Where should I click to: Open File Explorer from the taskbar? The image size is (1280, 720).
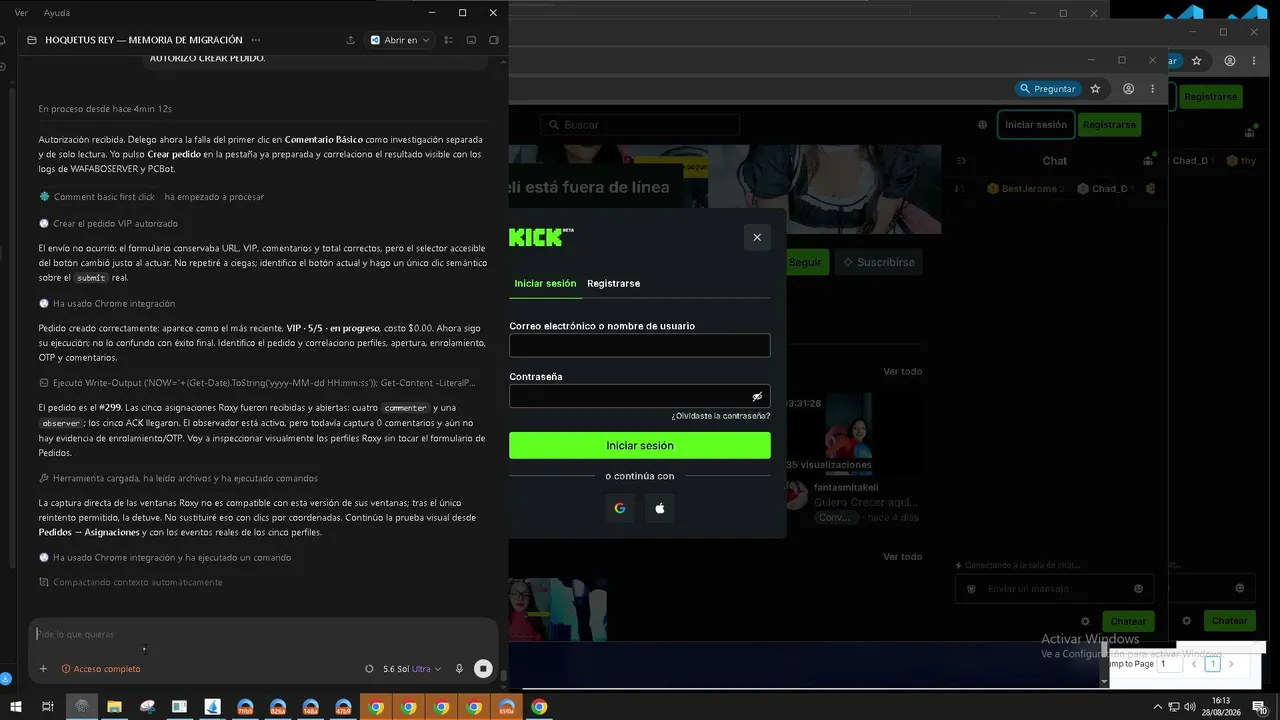pos(114,707)
